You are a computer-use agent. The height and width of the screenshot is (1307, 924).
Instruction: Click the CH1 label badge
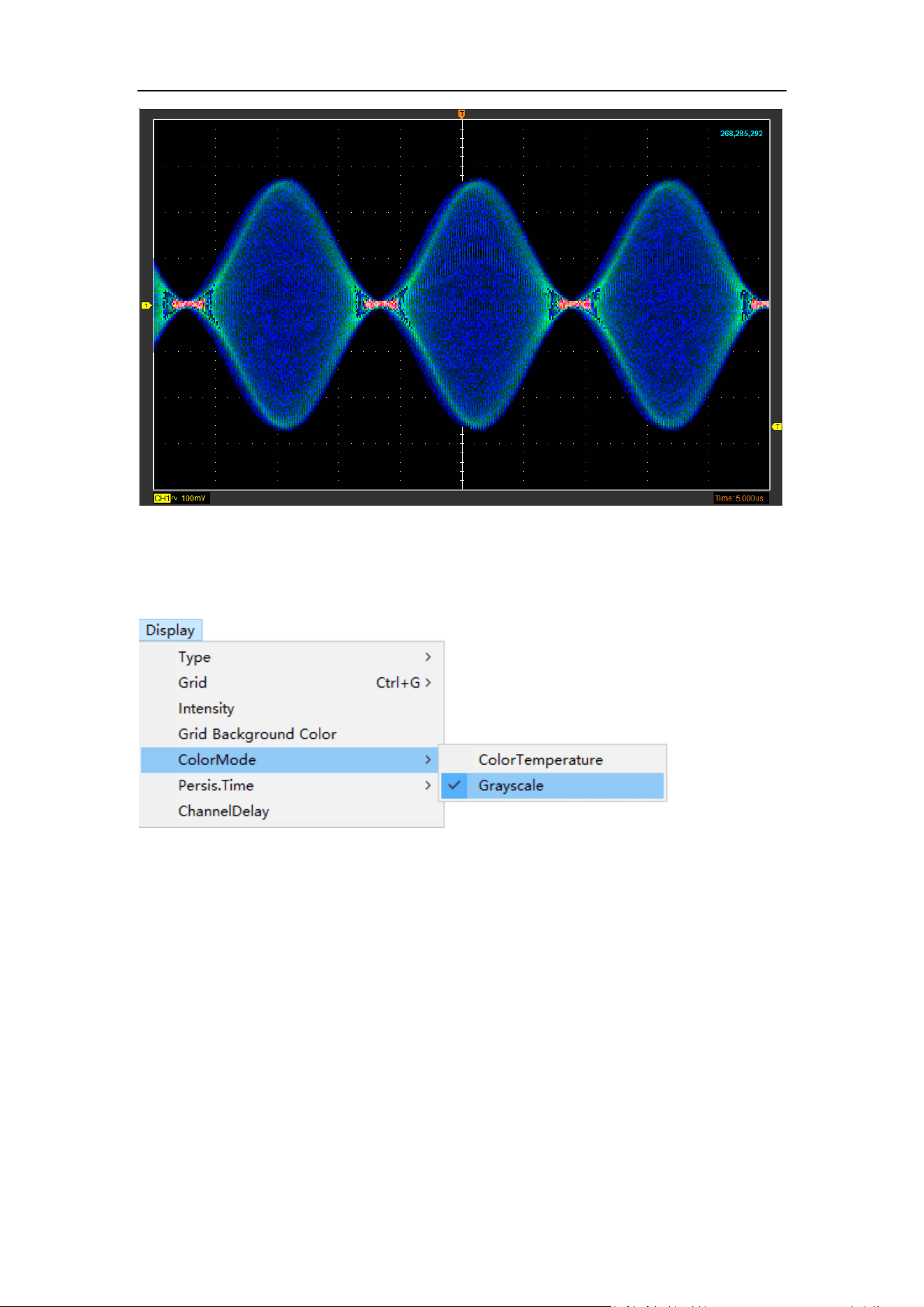(162, 498)
